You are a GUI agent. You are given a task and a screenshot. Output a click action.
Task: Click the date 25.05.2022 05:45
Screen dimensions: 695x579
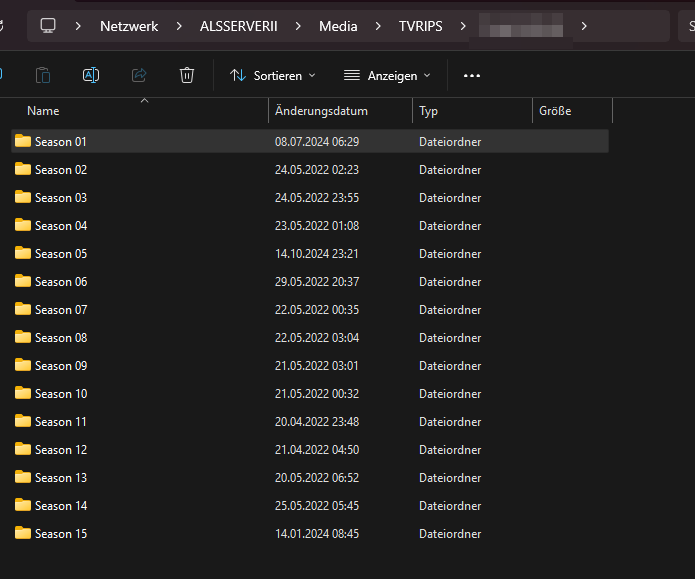317,505
